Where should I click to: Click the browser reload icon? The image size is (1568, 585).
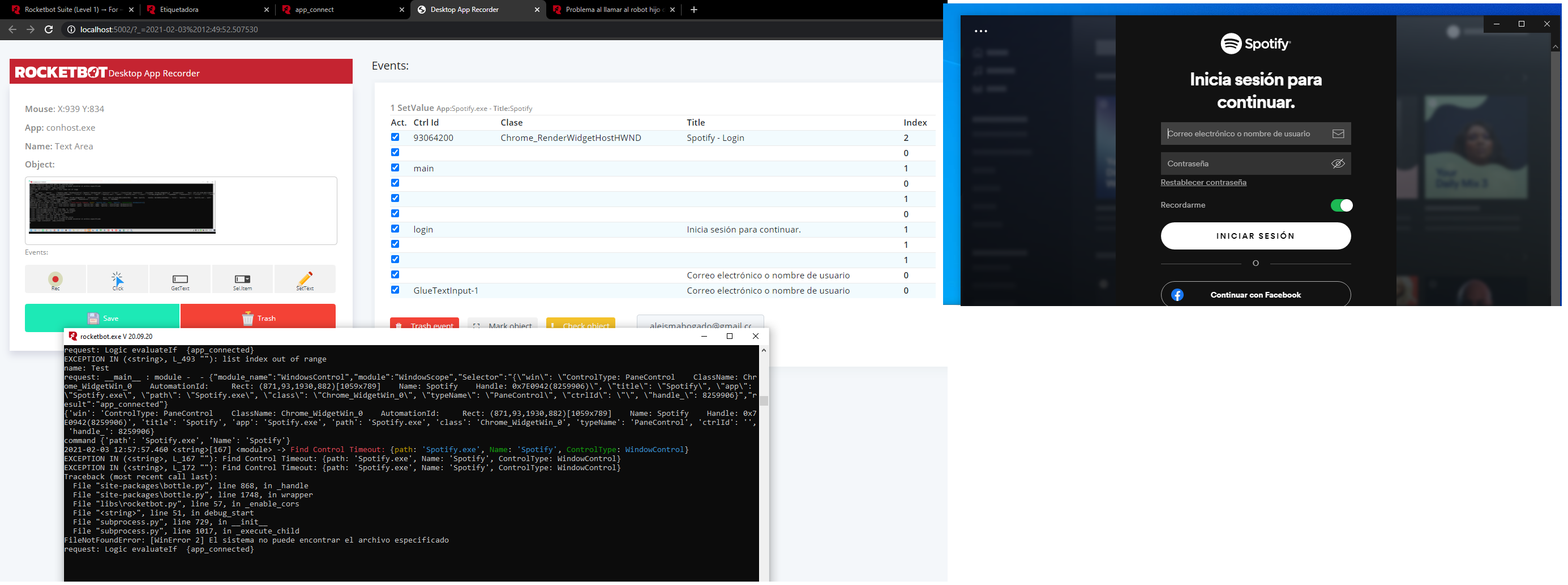pos(49,29)
